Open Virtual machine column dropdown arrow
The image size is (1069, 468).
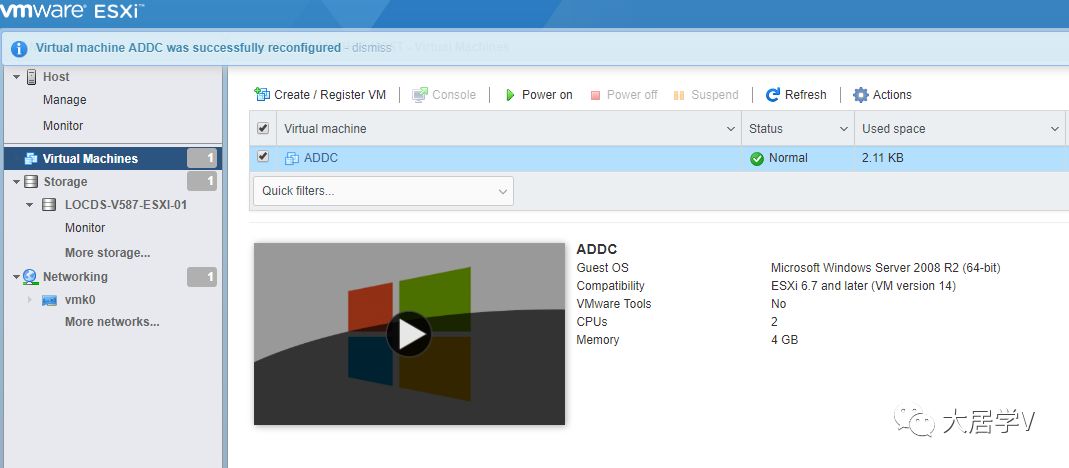[x=731, y=129]
